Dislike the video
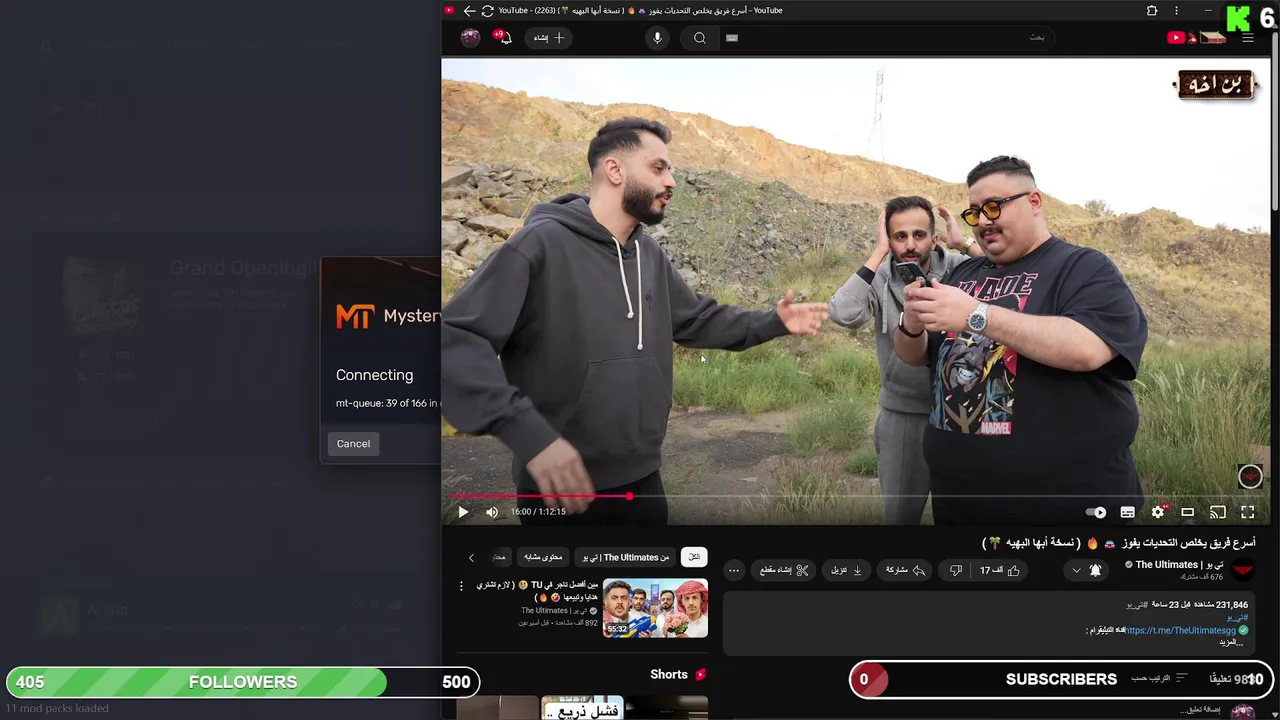The width and height of the screenshot is (1280, 720). (956, 570)
